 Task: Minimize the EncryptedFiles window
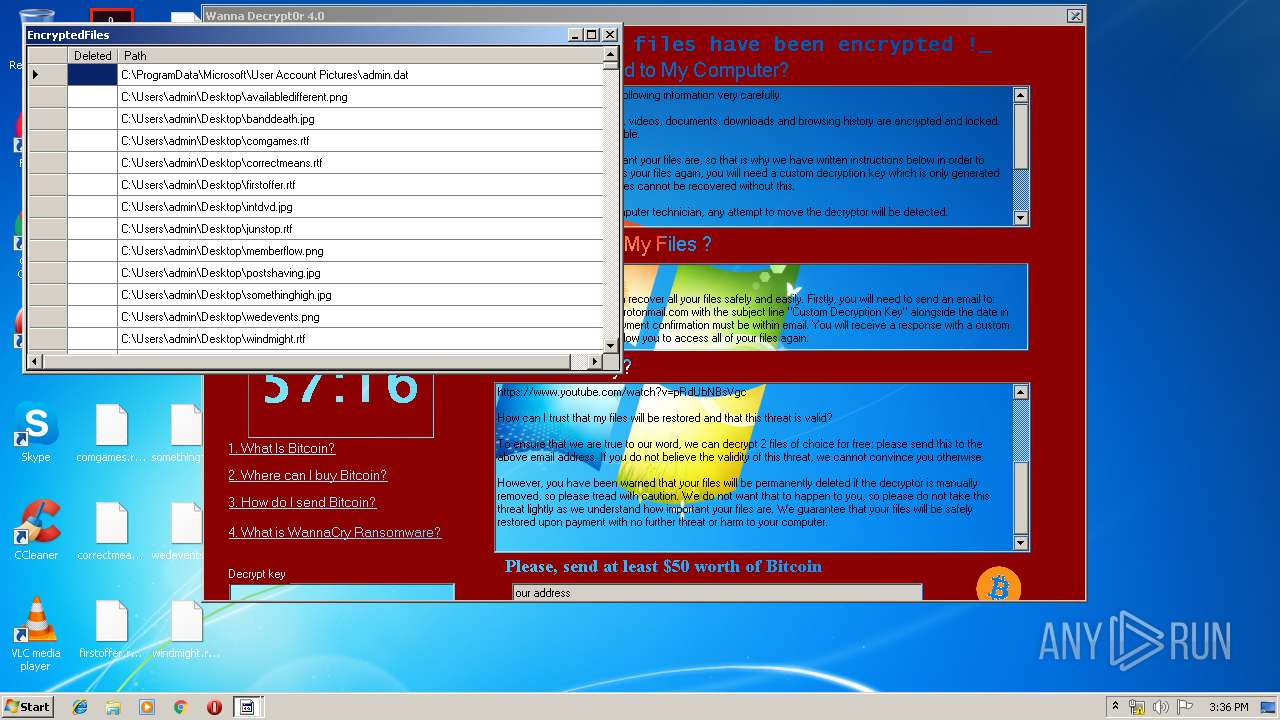coord(575,35)
